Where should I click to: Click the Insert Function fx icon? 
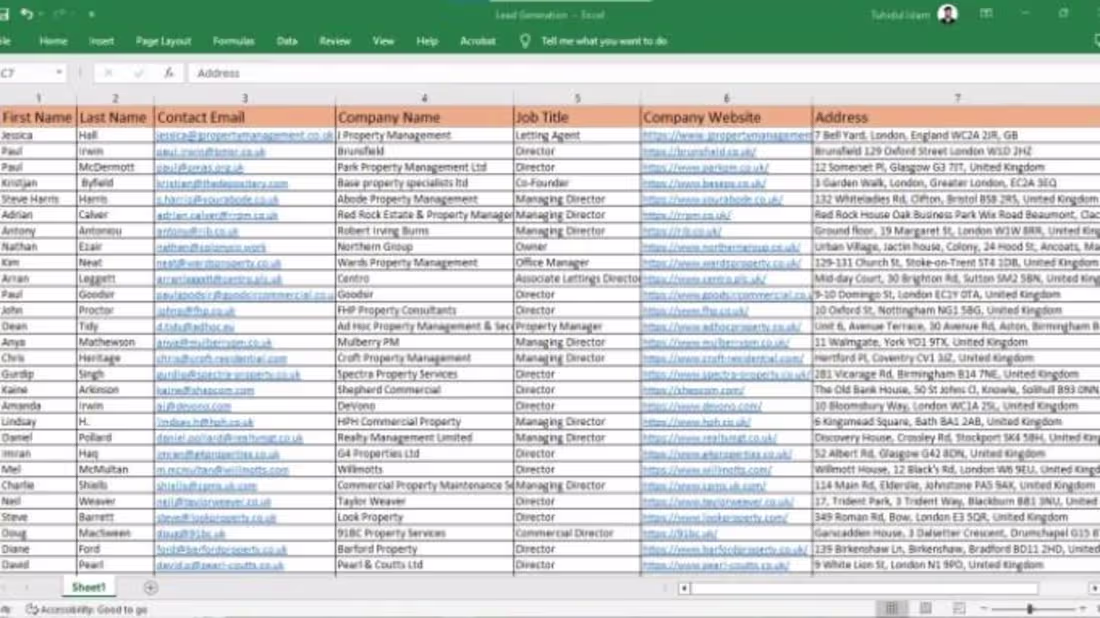click(168, 73)
